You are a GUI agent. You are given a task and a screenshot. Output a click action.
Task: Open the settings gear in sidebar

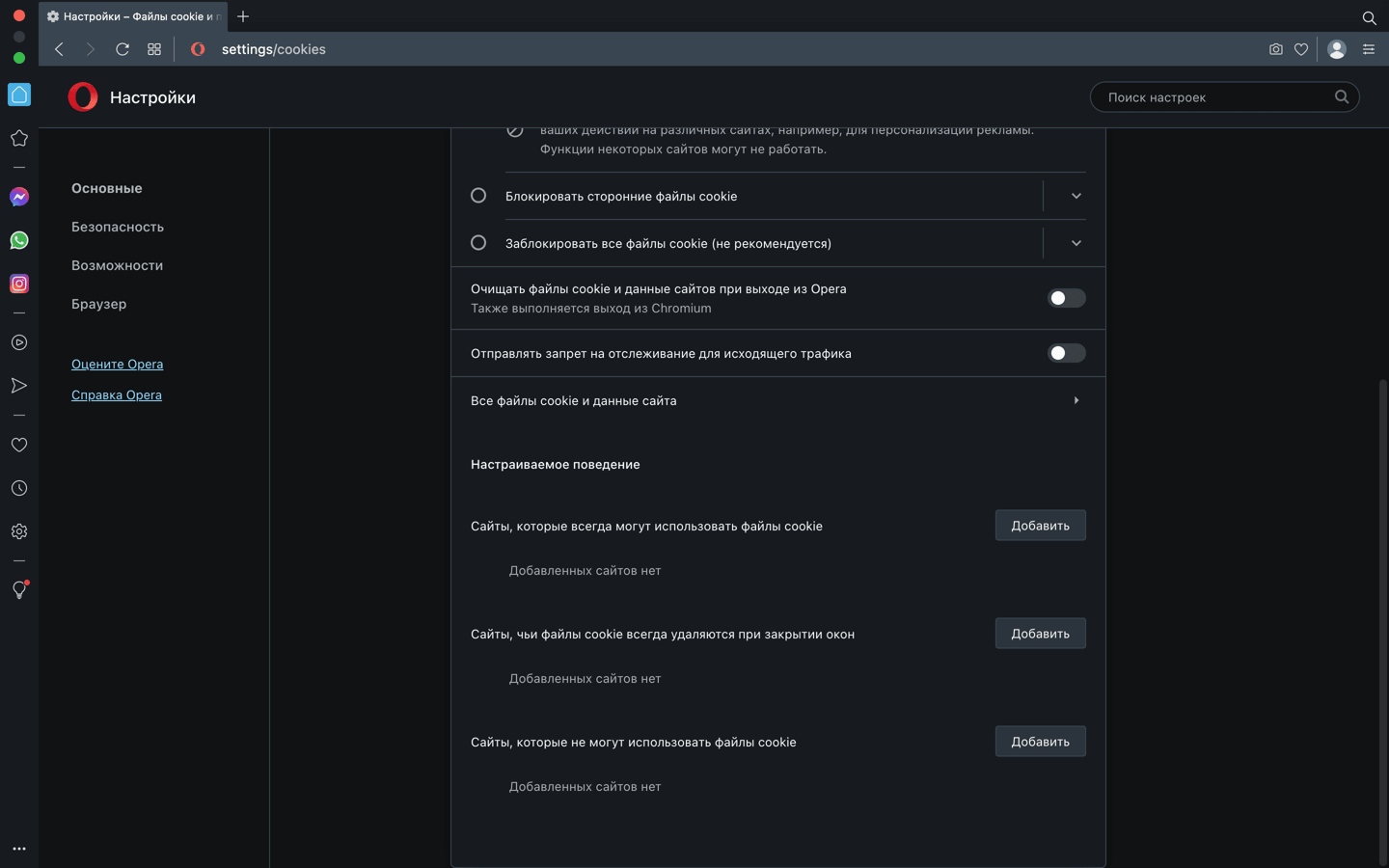tap(19, 531)
